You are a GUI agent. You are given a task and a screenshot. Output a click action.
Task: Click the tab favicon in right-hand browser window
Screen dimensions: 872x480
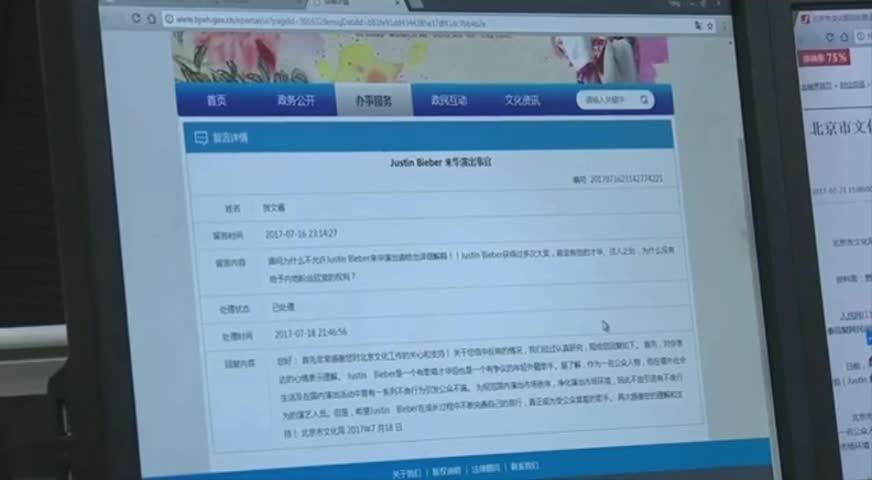[x=805, y=19]
